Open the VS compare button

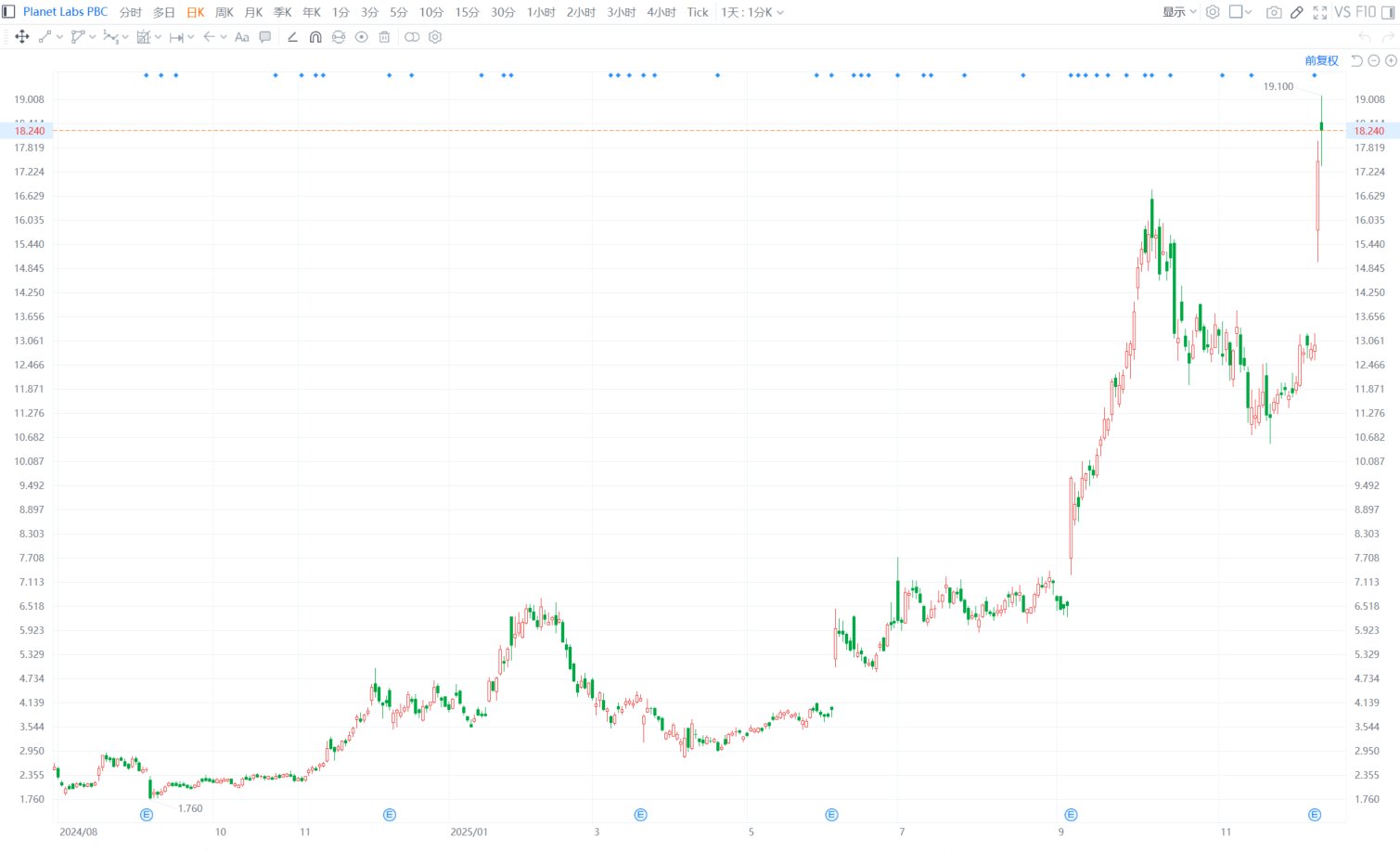[x=1342, y=12]
